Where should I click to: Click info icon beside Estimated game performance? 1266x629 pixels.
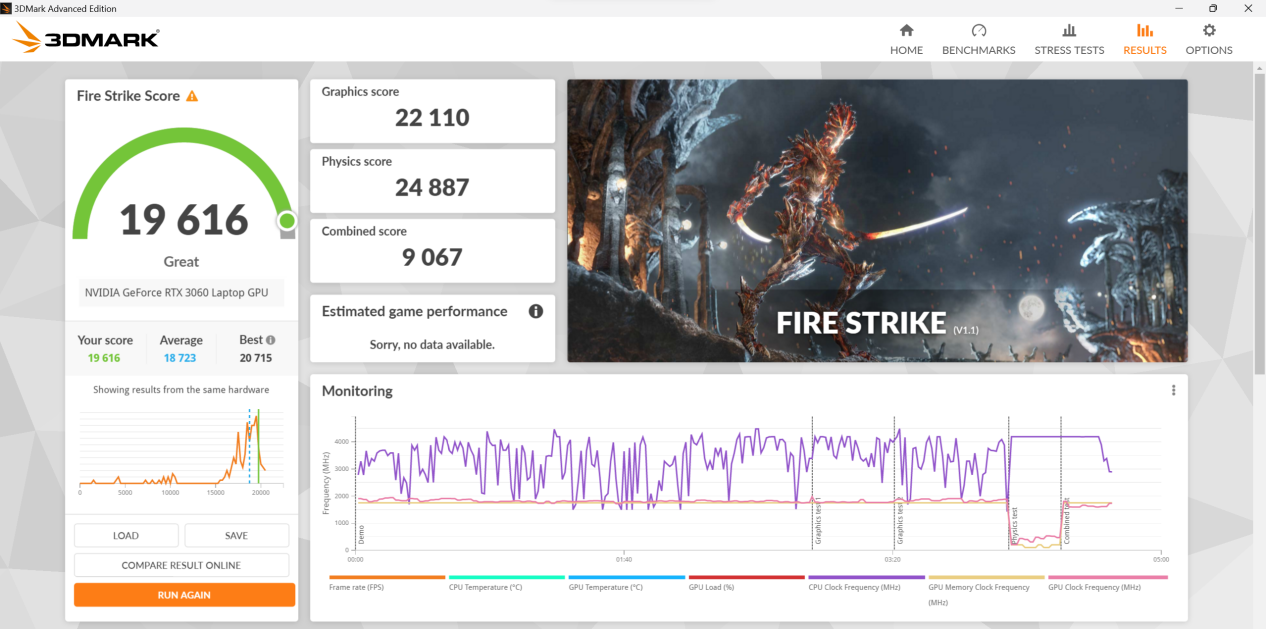point(535,311)
